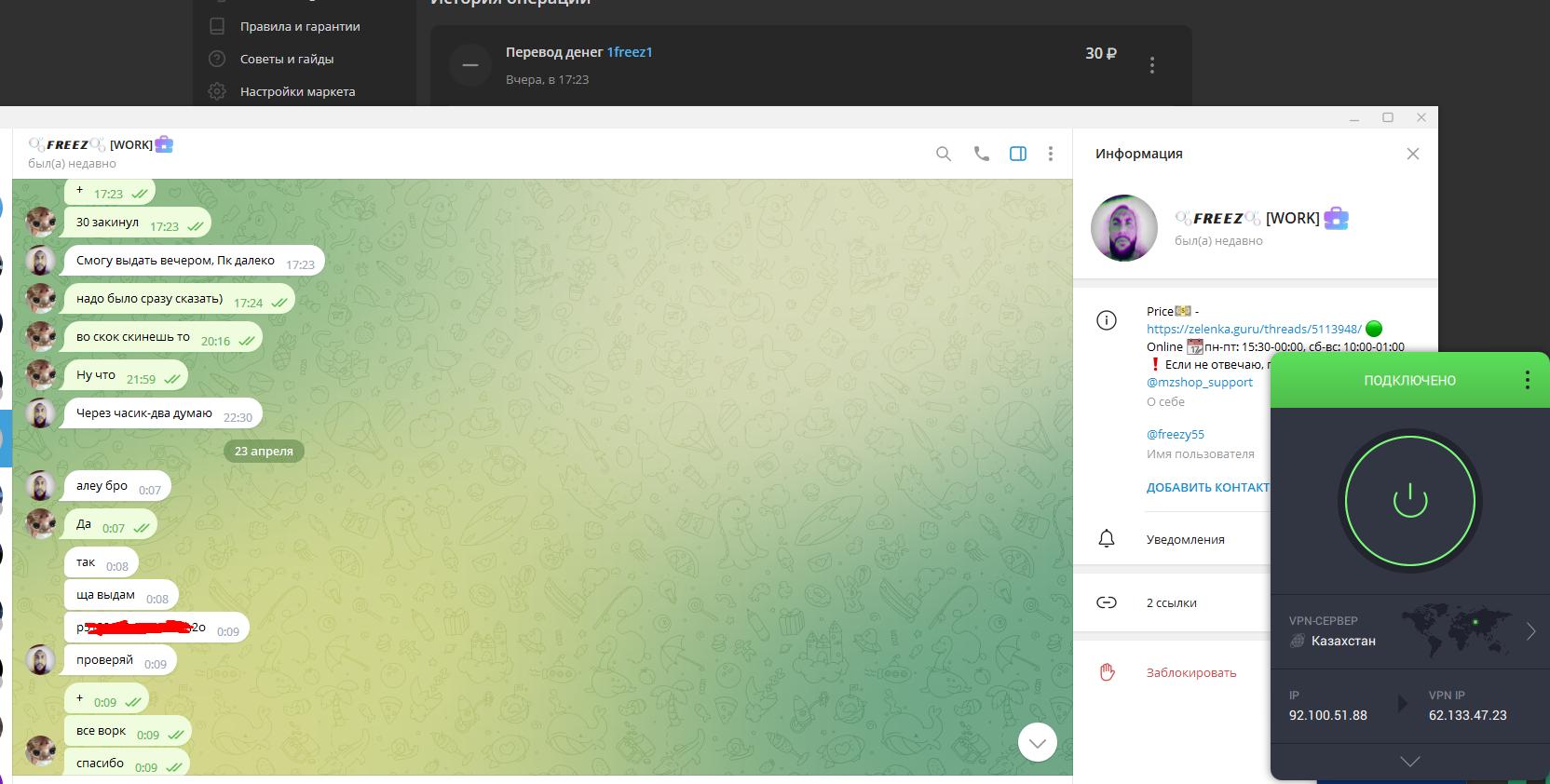This screenshot has width=1550, height=784.
Task: Open VPN three-dot menu
Action: click(1527, 380)
